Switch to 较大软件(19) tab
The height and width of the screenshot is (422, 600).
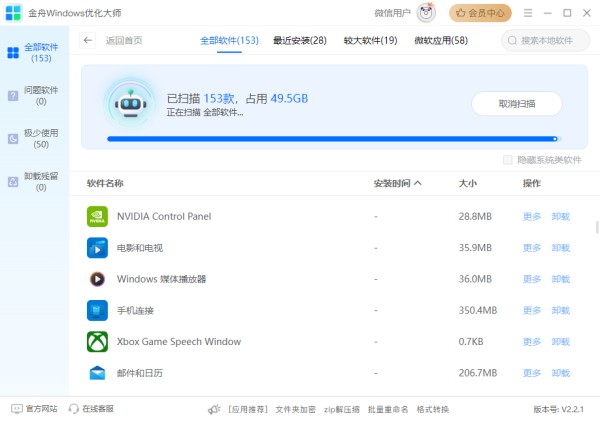(x=370, y=41)
